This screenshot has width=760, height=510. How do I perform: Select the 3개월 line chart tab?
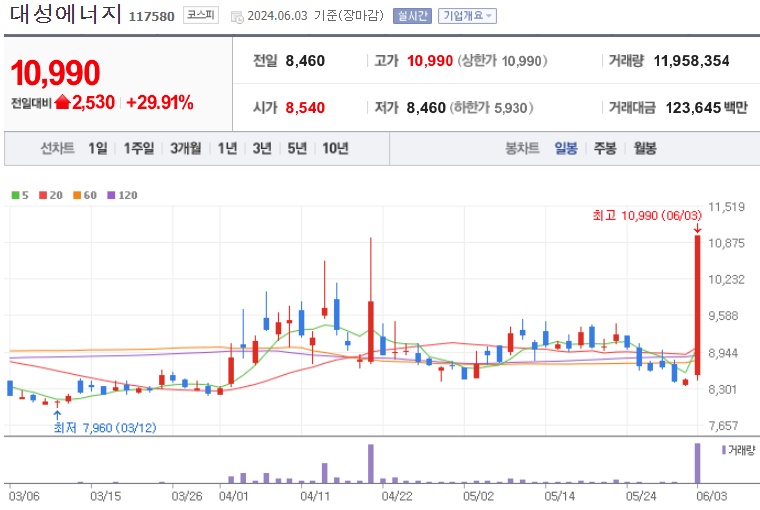(x=186, y=148)
